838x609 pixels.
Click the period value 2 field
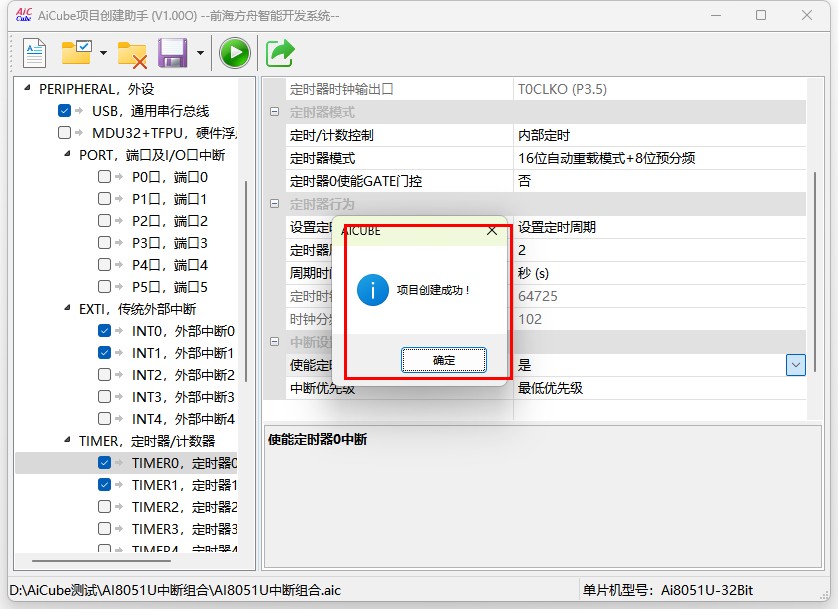tap(660, 250)
